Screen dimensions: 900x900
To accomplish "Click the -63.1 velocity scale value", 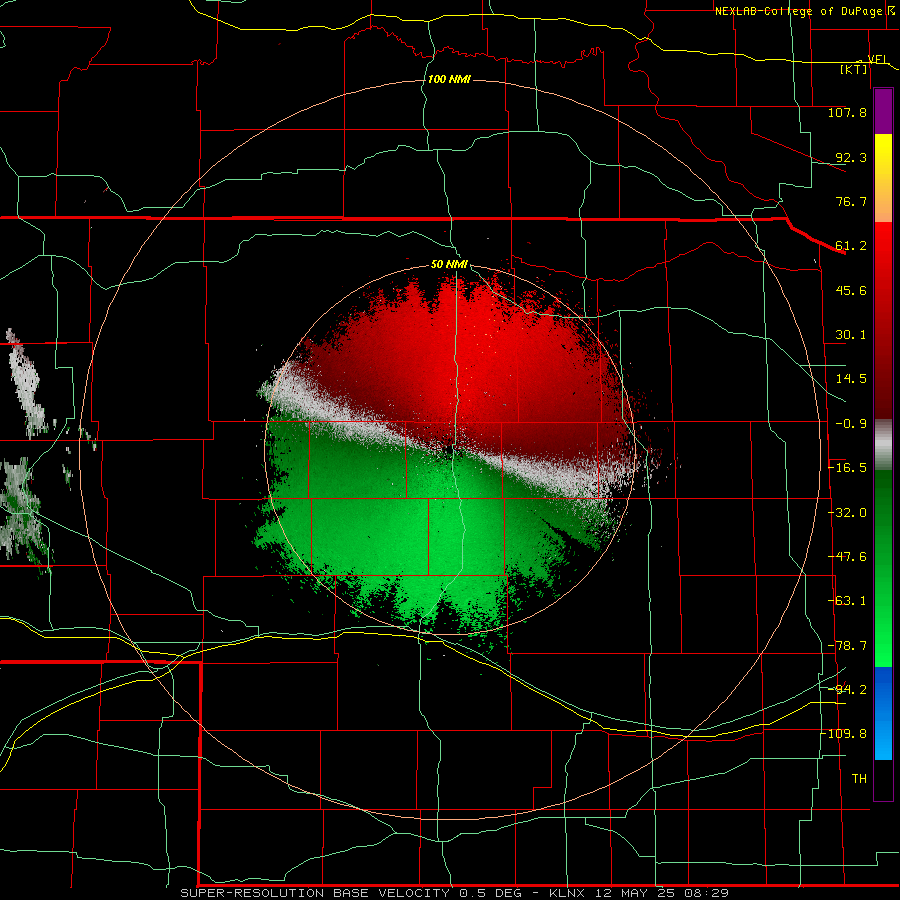I will 848,601.
